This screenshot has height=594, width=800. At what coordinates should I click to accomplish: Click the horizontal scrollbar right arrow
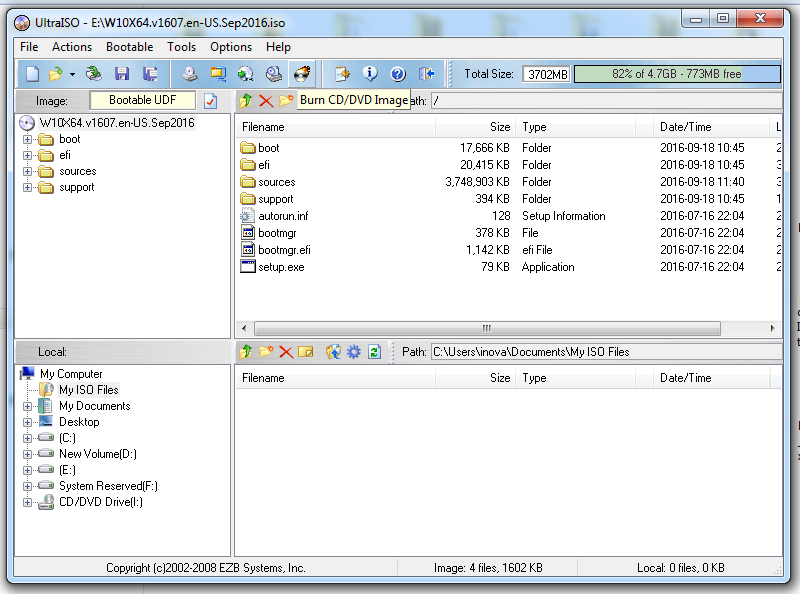[x=772, y=328]
